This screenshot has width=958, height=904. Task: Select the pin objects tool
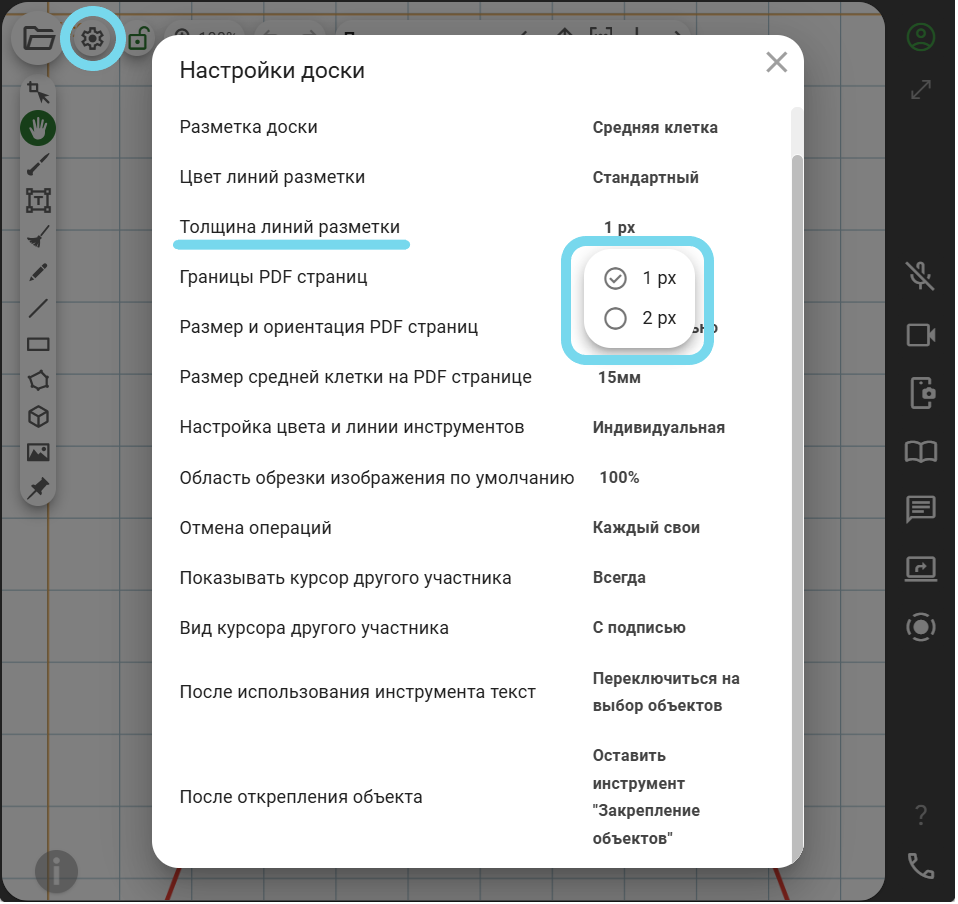[x=38, y=488]
